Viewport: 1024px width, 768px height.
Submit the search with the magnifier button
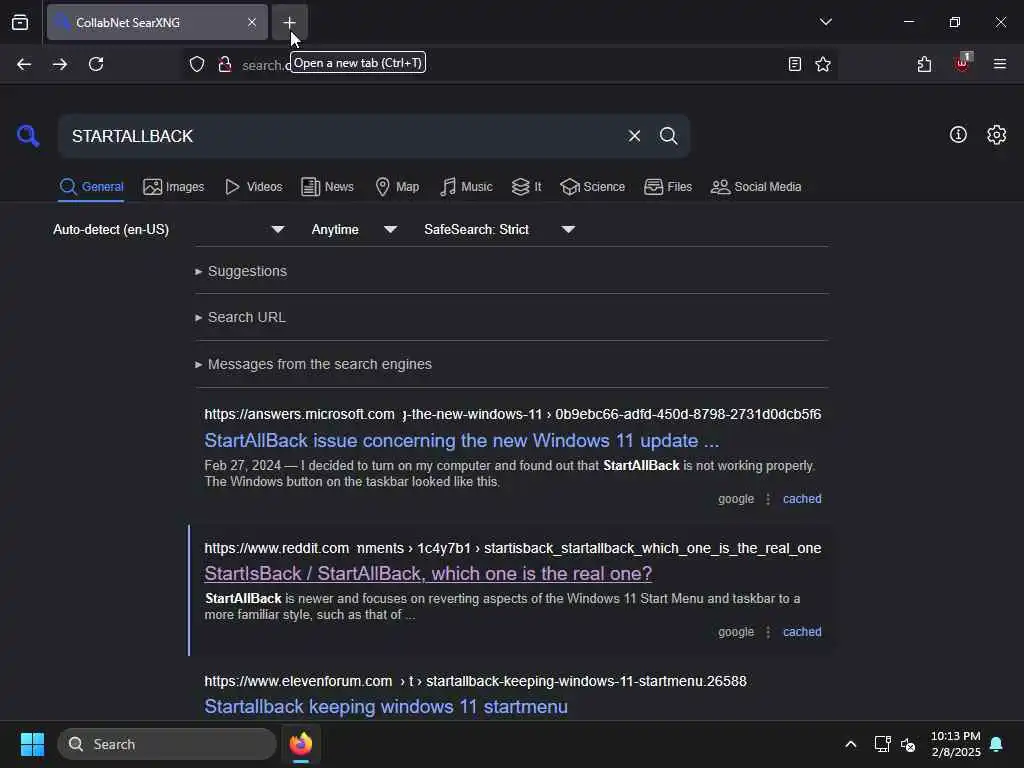click(x=668, y=136)
